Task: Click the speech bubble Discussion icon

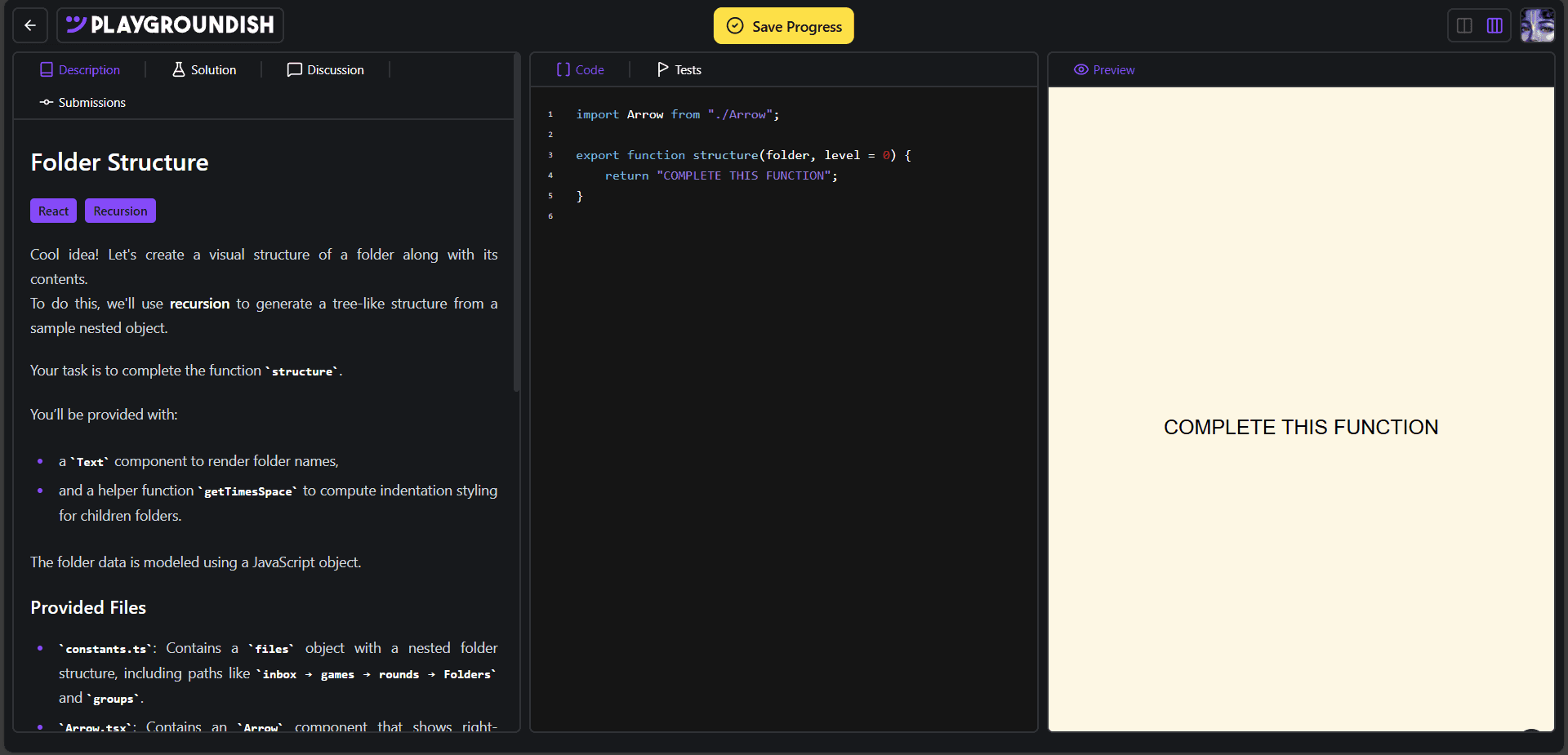Action: [294, 70]
